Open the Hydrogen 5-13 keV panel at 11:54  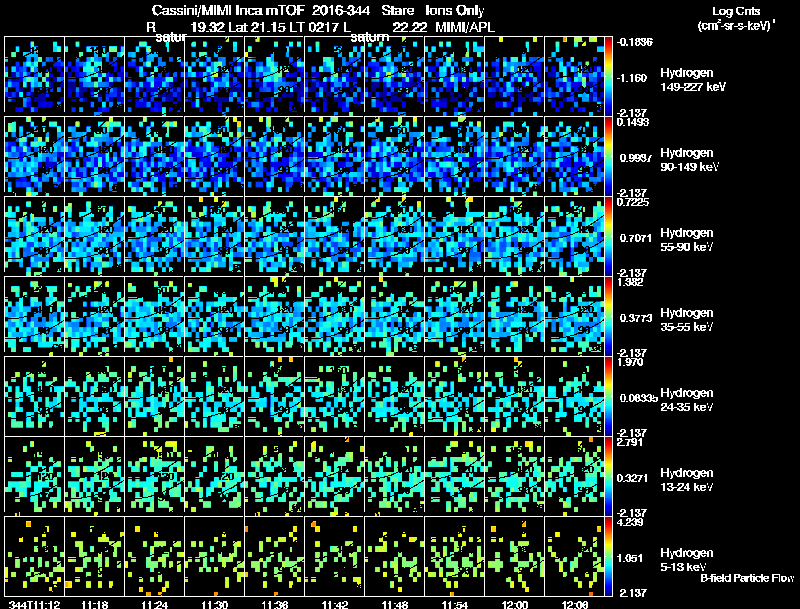tap(455, 556)
